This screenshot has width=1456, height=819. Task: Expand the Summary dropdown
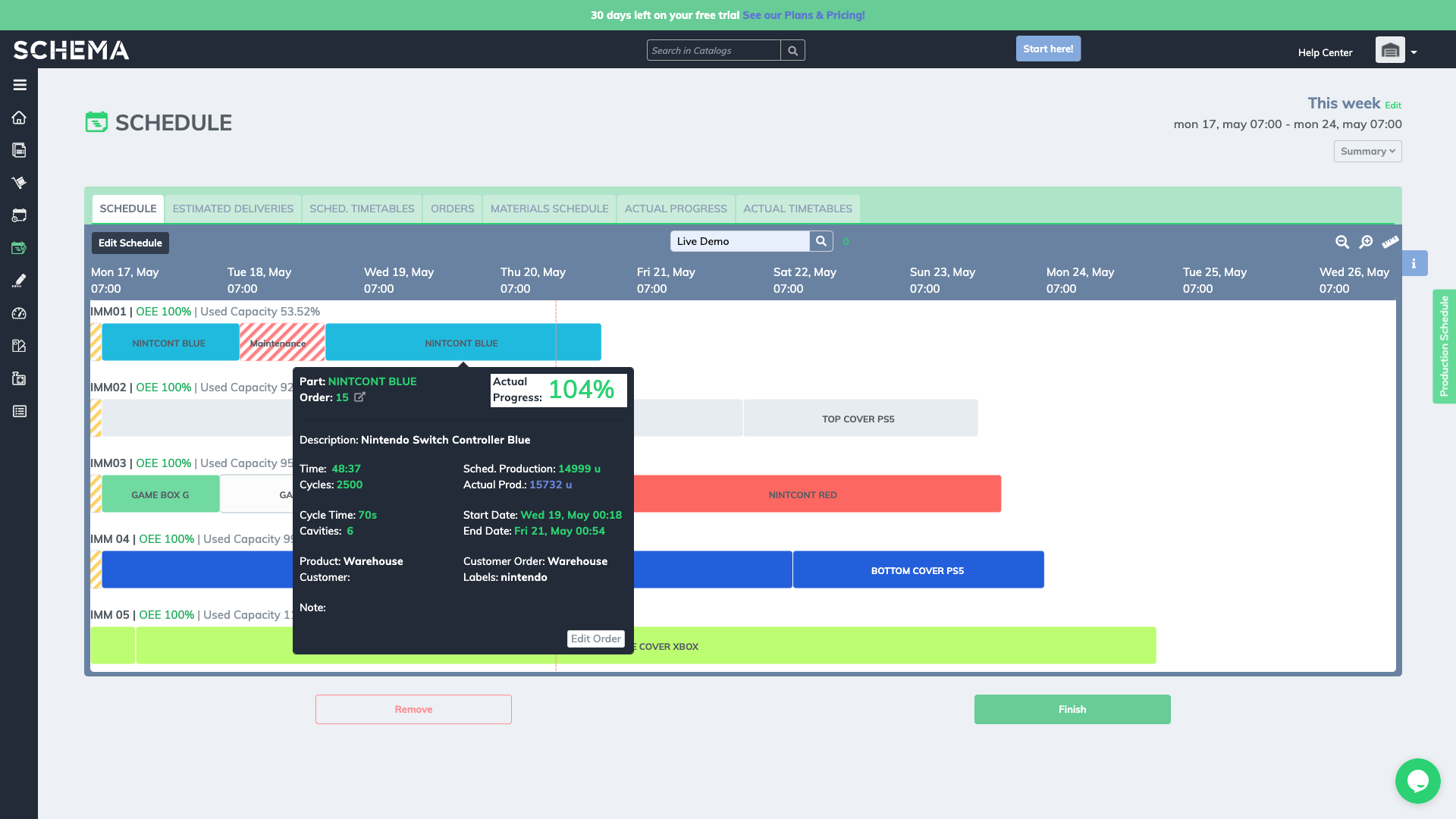click(1367, 152)
